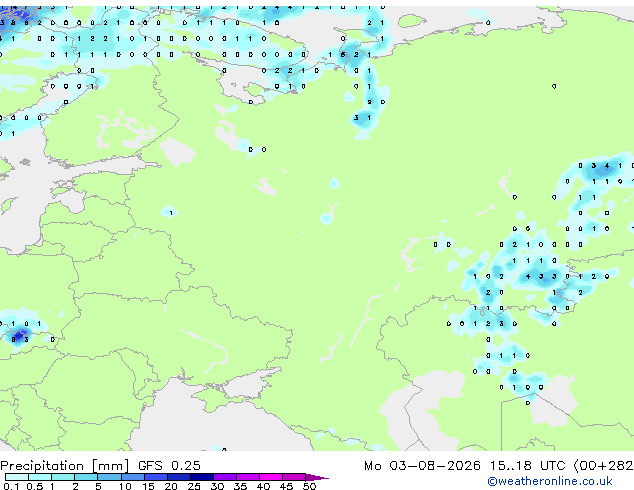Select the 40 mm magenta legend color
The width and height of the screenshot is (634, 490).
pyautogui.click(x=271, y=477)
